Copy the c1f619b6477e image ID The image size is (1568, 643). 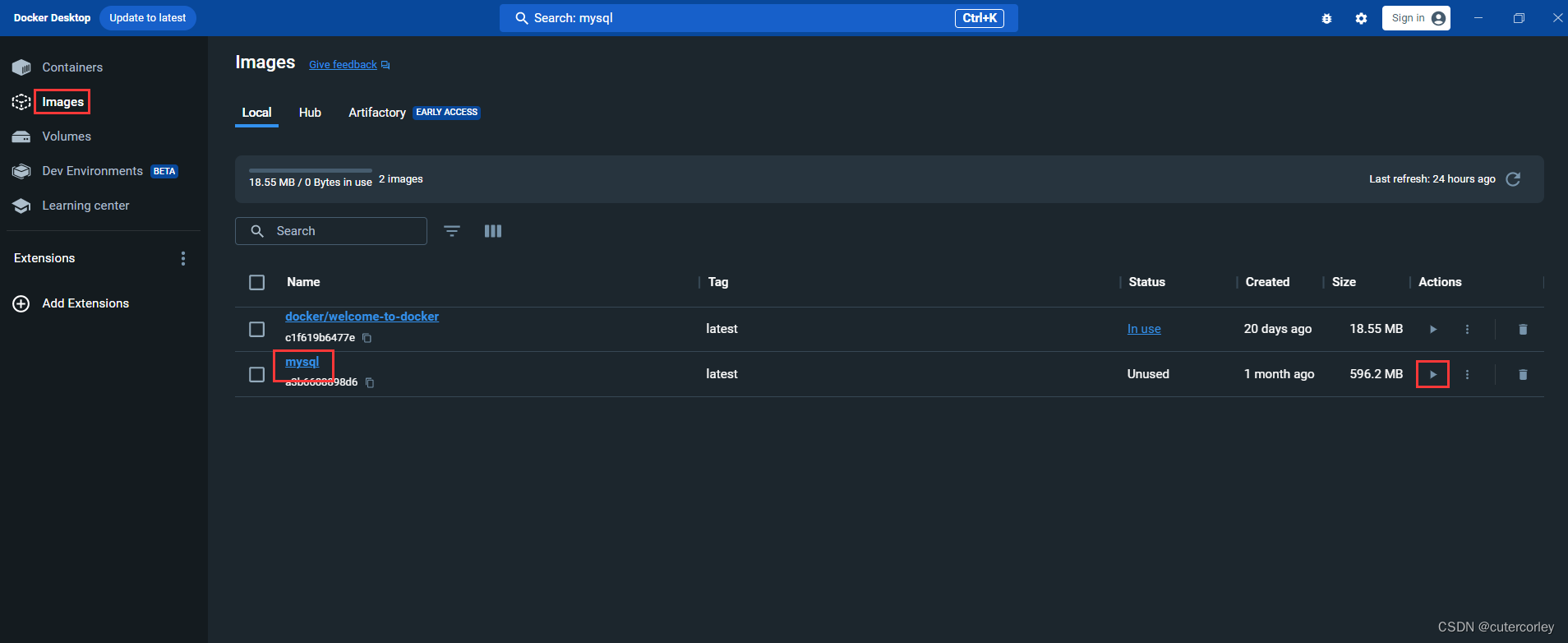(x=367, y=338)
